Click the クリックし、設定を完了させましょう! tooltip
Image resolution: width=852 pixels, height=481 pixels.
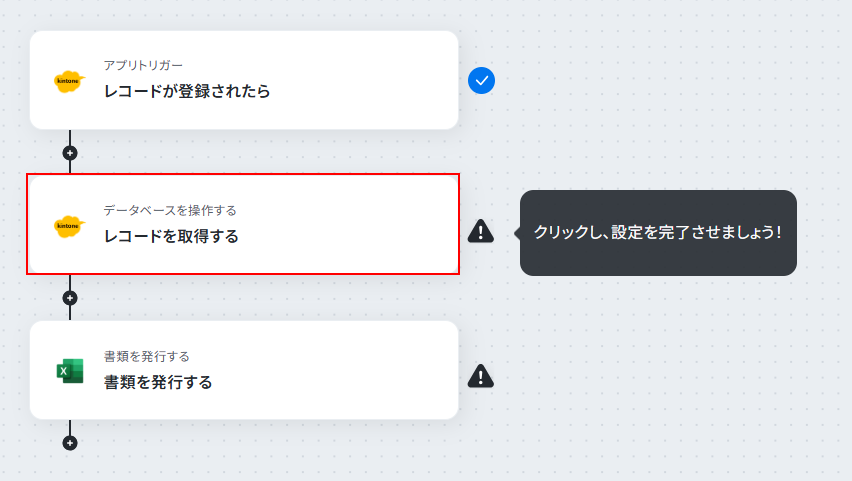[658, 233]
